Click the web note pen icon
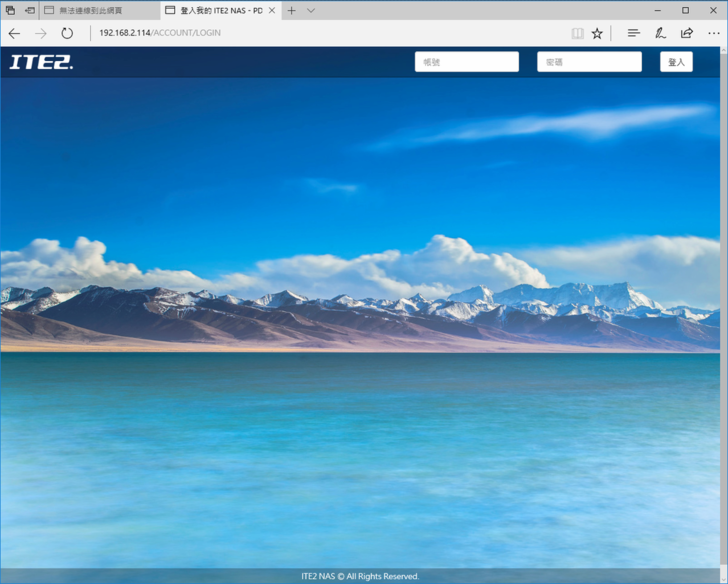This screenshot has height=584, width=728. point(660,33)
